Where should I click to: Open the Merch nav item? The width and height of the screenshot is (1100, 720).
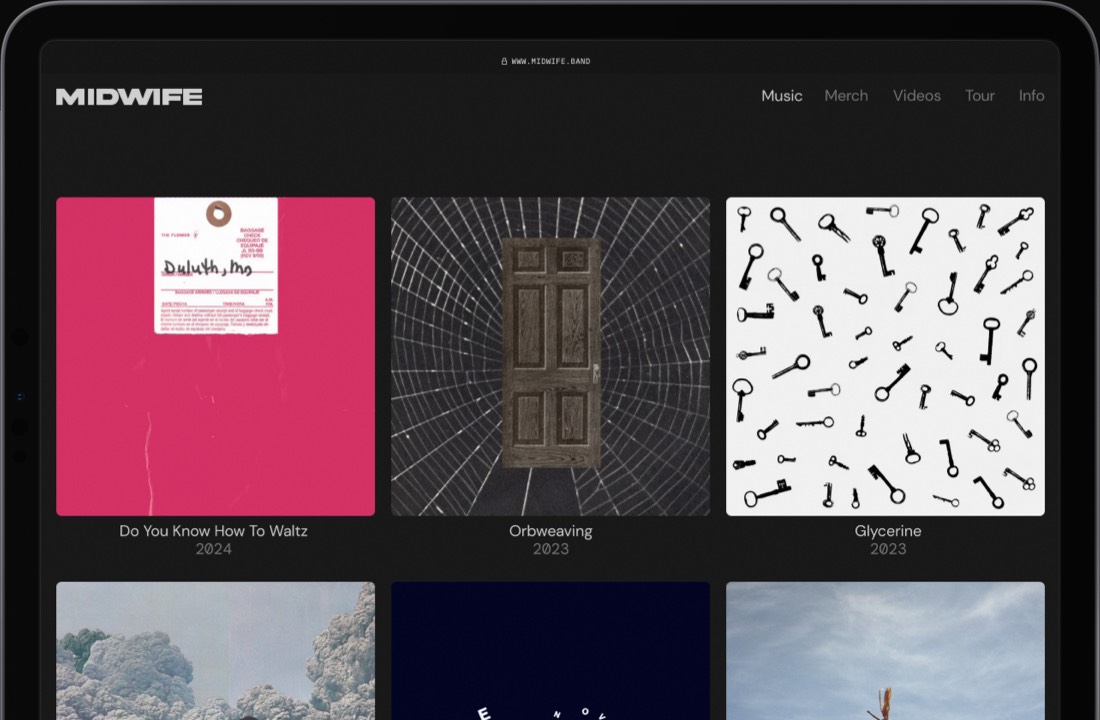846,95
